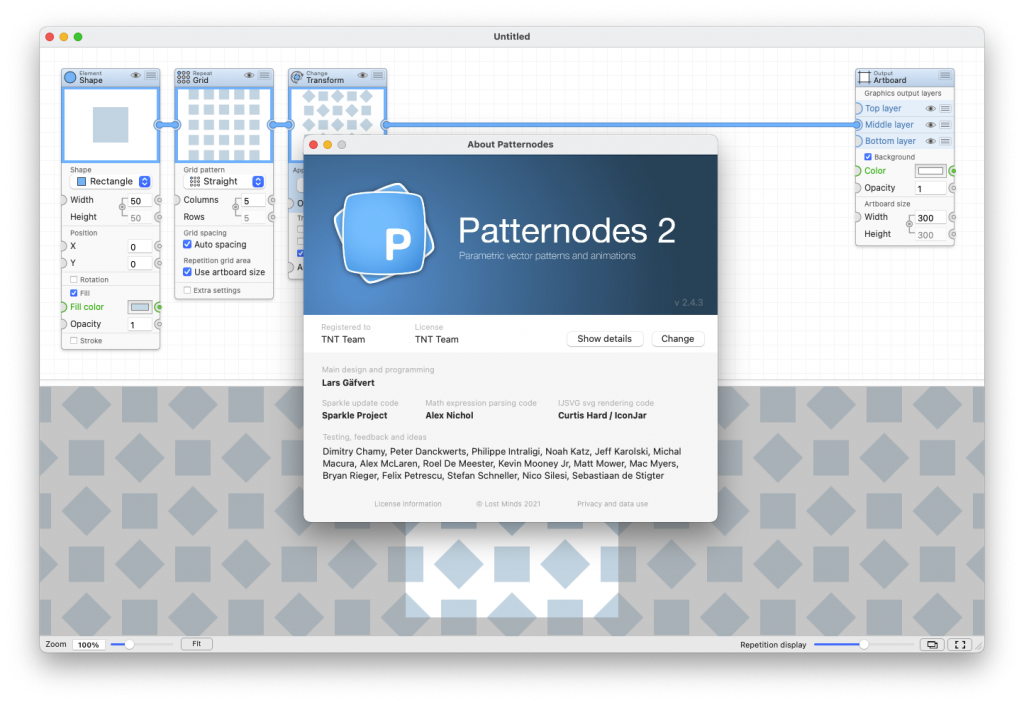Enable the Stroke checkbox
This screenshot has width=1024, height=705.
(74, 341)
